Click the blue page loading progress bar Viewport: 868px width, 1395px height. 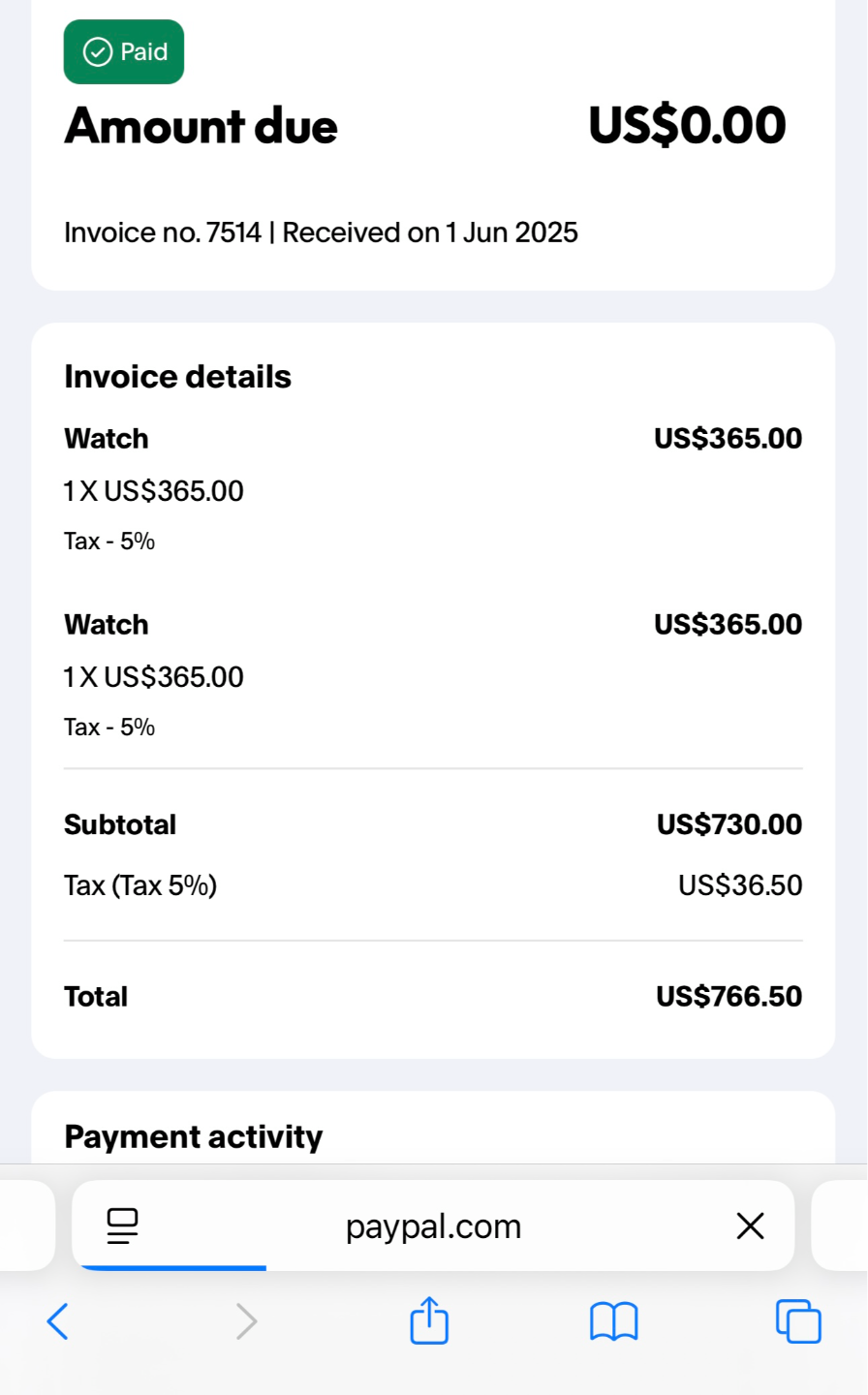(x=170, y=1267)
